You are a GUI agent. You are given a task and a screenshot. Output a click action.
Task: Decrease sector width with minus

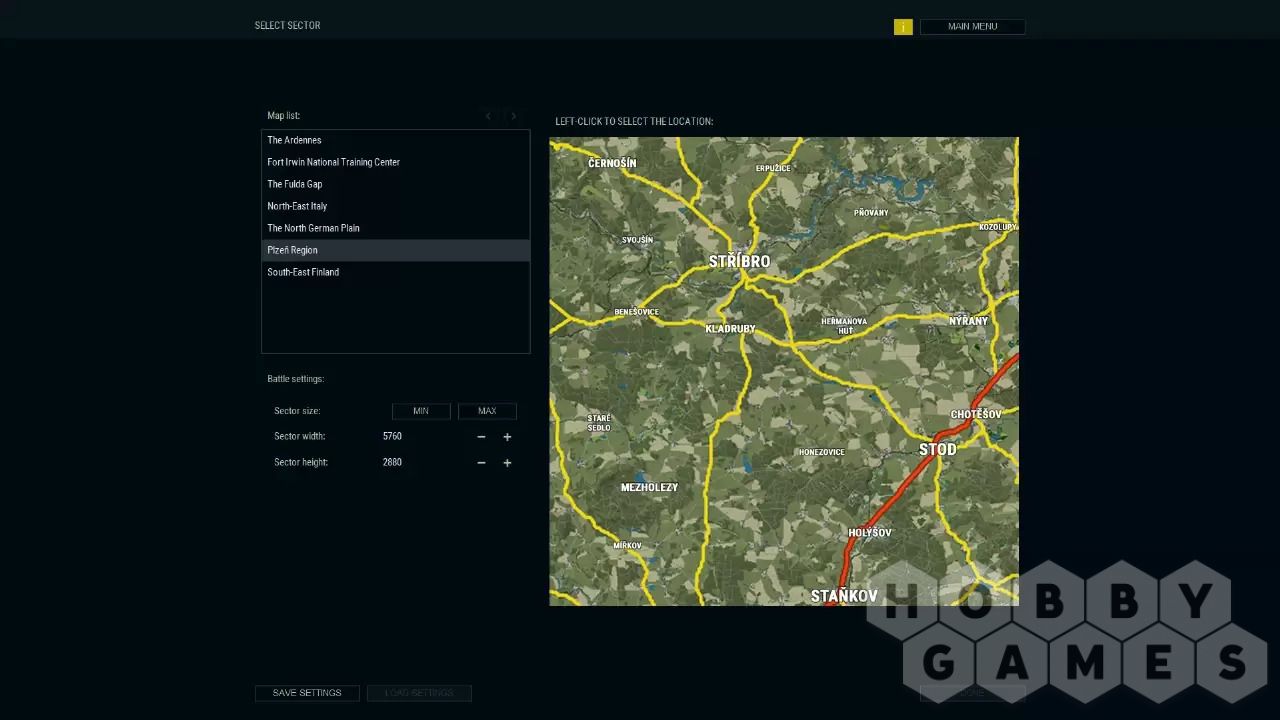pyautogui.click(x=481, y=437)
